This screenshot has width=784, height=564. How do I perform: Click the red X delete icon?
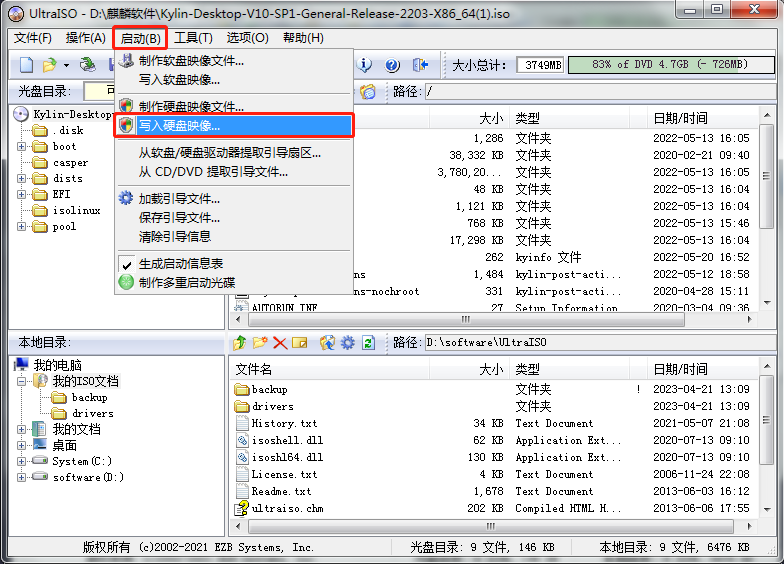tap(280, 343)
